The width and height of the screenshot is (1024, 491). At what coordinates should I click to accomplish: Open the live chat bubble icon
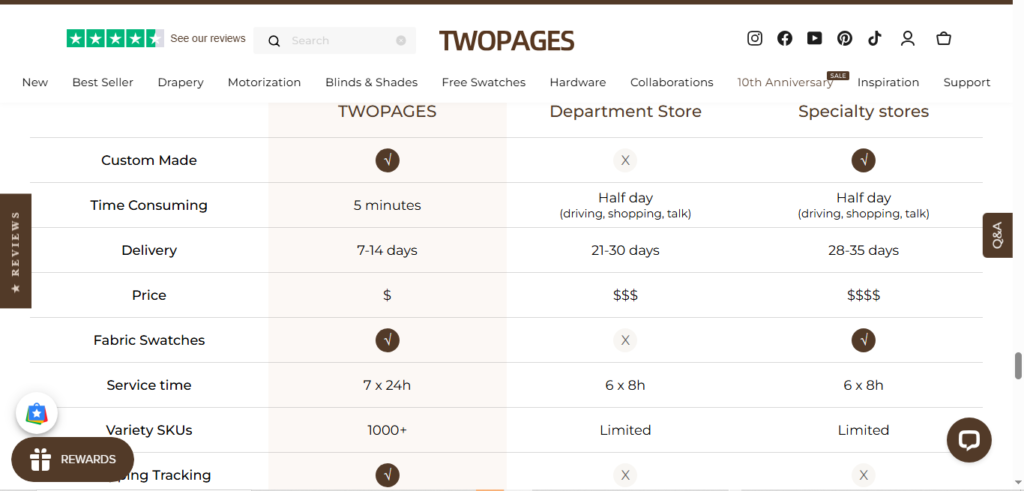[x=969, y=440]
